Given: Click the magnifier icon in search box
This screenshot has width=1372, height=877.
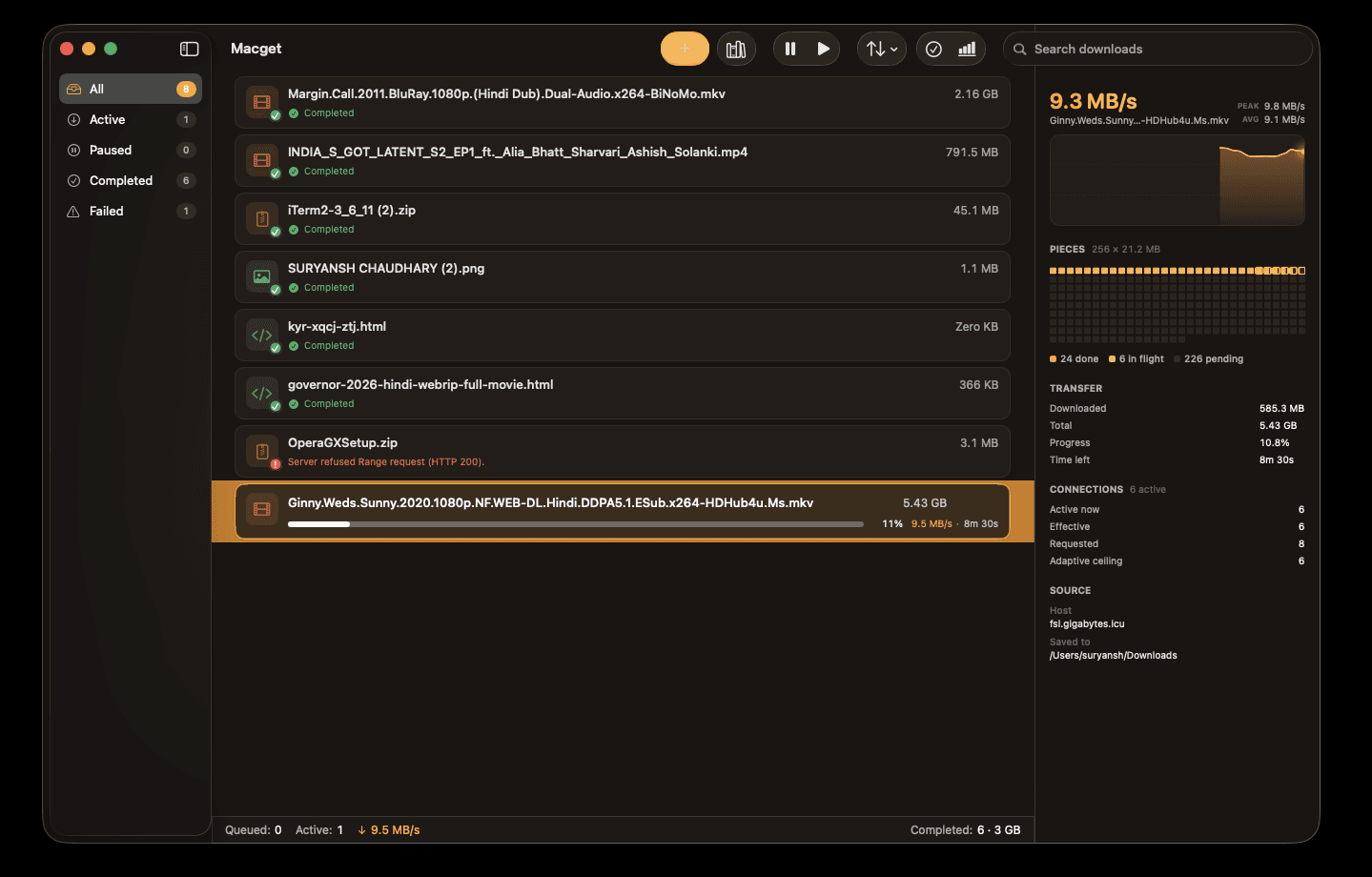Looking at the screenshot, I should tap(1019, 49).
